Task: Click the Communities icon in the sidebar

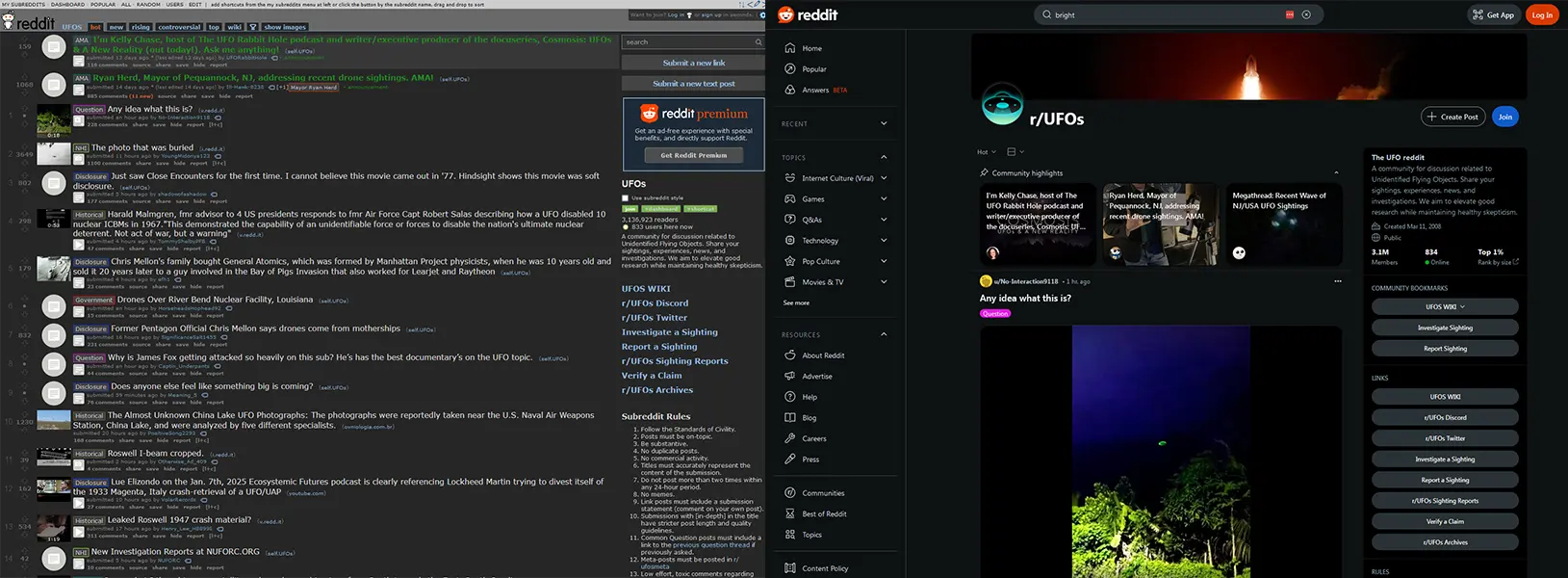Action: pyautogui.click(x=790, y=493)
